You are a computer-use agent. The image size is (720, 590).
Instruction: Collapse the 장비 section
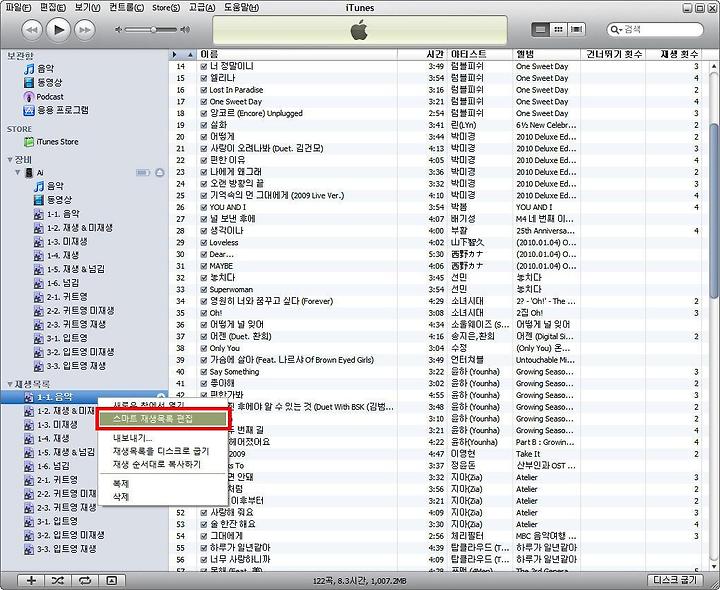point(10,160)
